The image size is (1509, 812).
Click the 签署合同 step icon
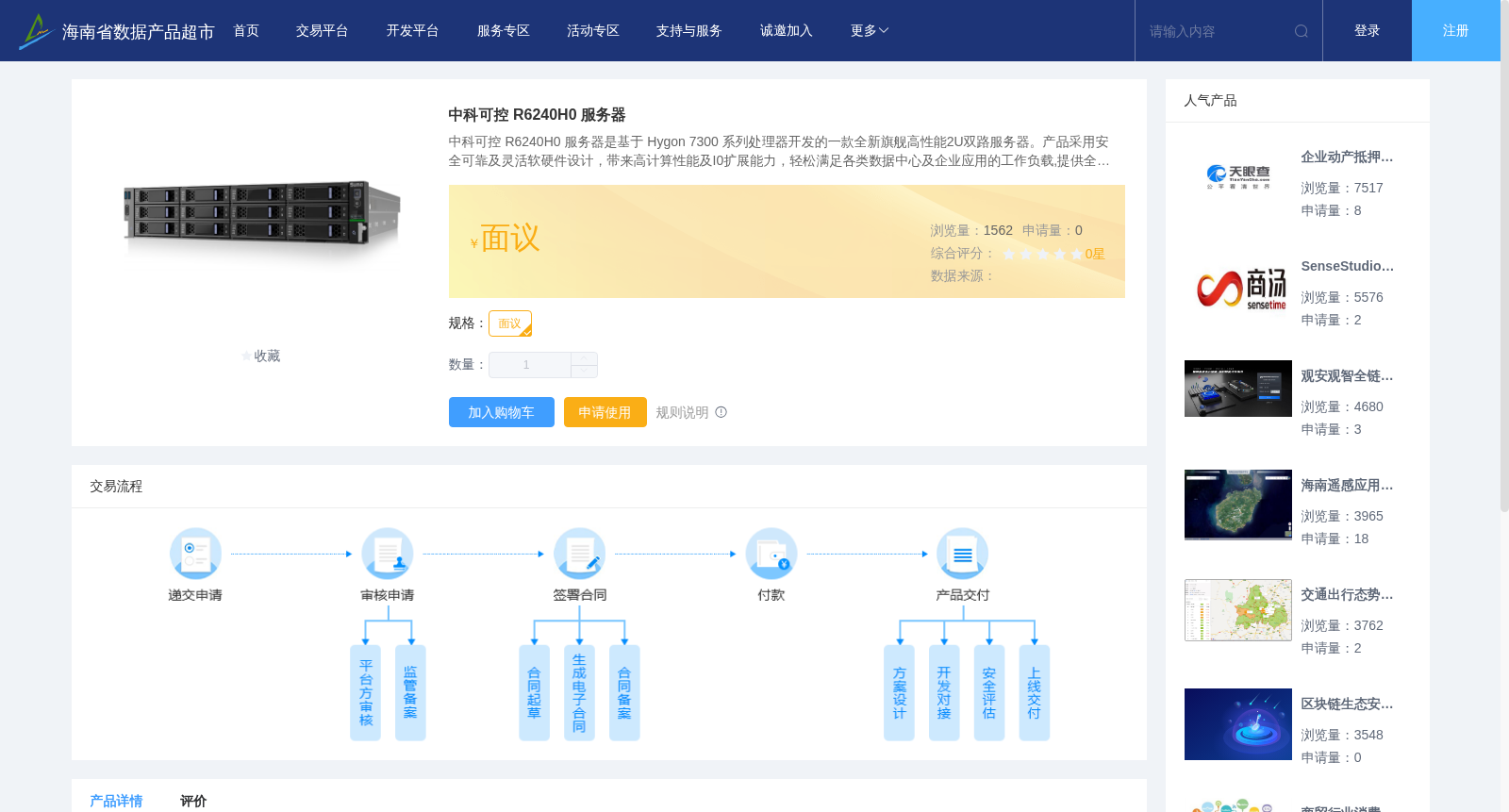[x=579, y=554]
